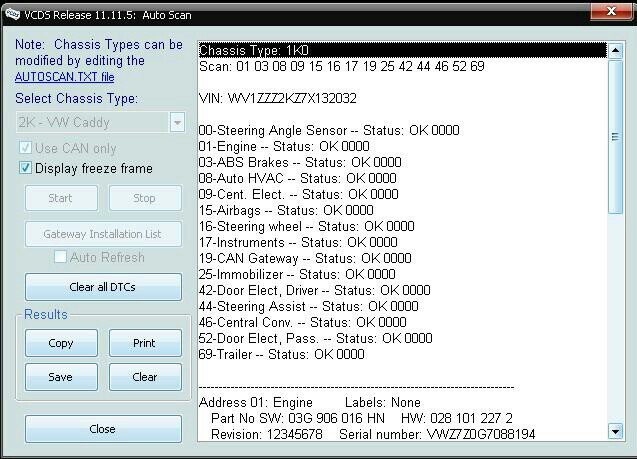
Task: Click the vertical scrollbar thumb
Action: click(x=615, y=136)
